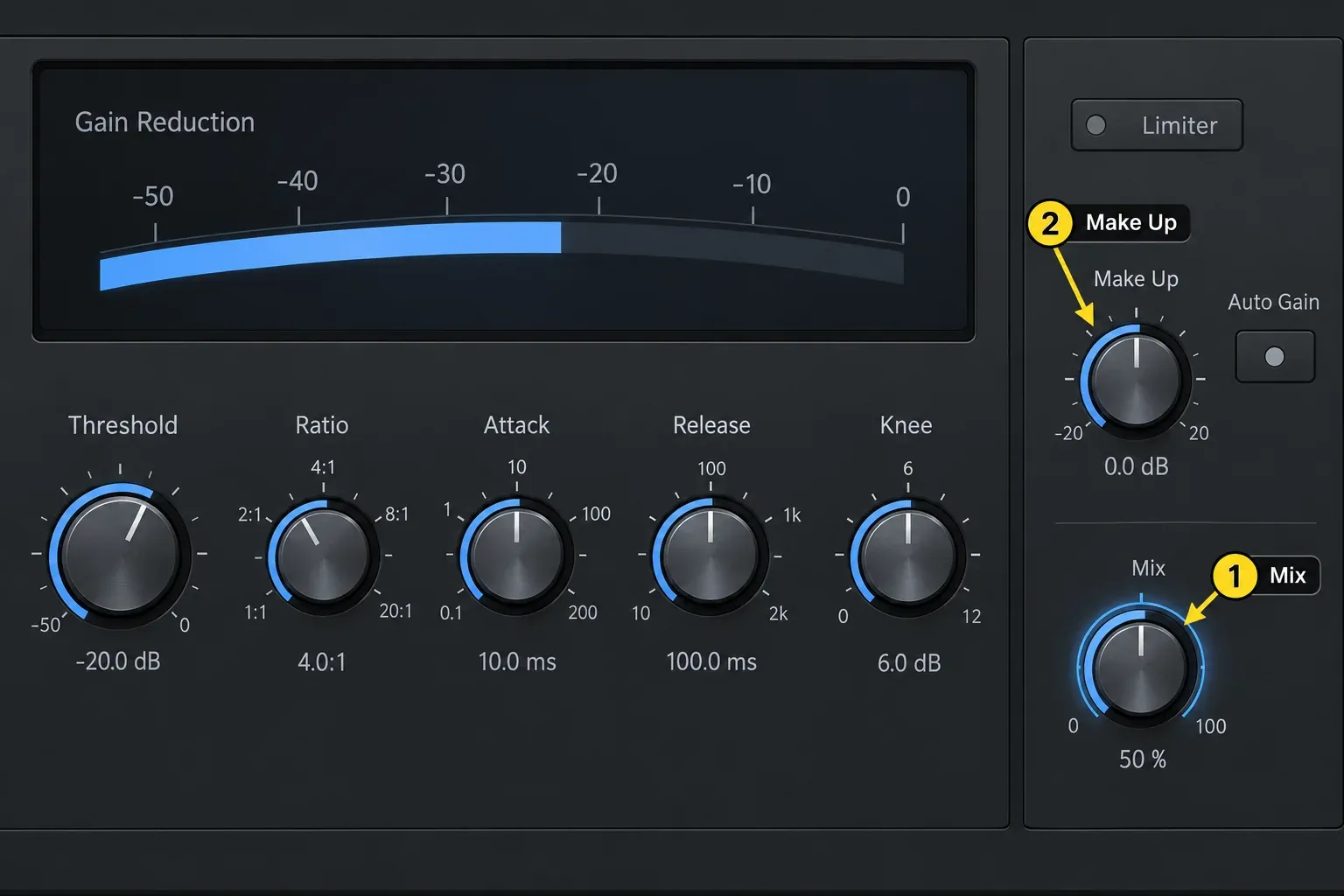Click the Ratio knob
The height and width of the screenshot is (896, 1344).
coord(323,555)
